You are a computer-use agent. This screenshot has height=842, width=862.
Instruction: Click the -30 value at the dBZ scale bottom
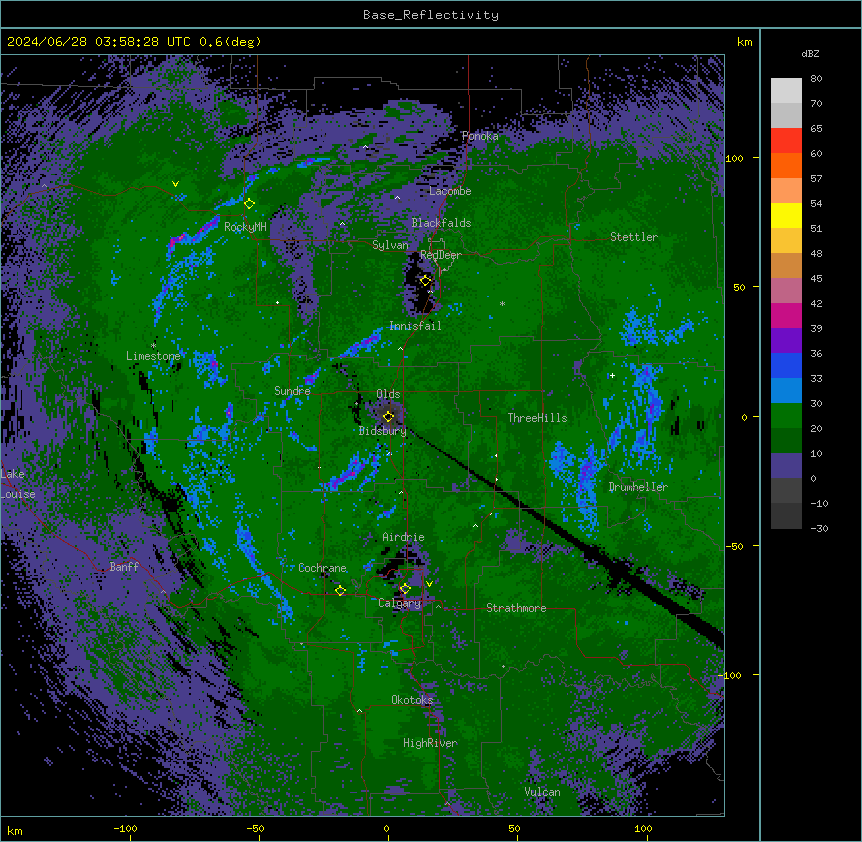pyautogui.click(x=819, y=528)
